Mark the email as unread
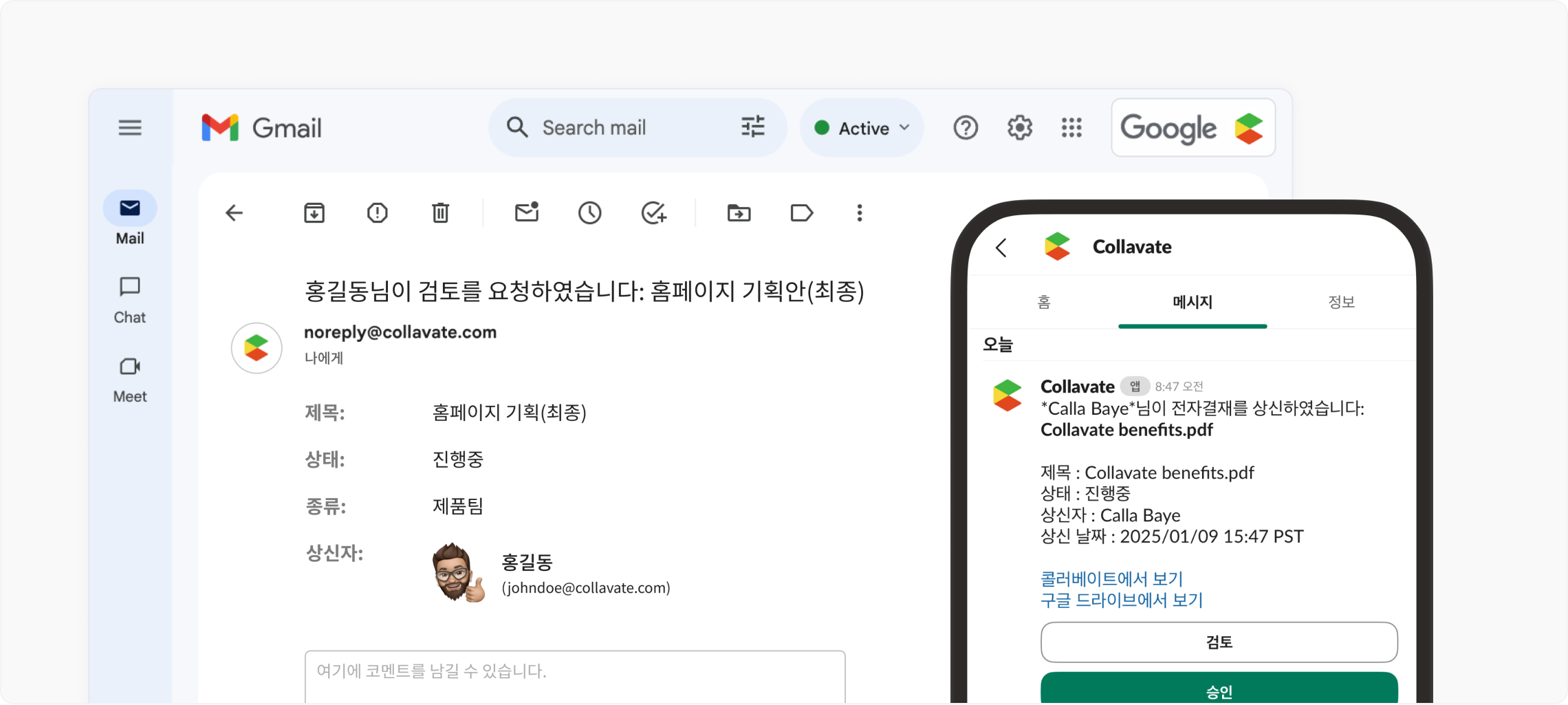Screen dimensions: 1568x705 click(527, 212)
